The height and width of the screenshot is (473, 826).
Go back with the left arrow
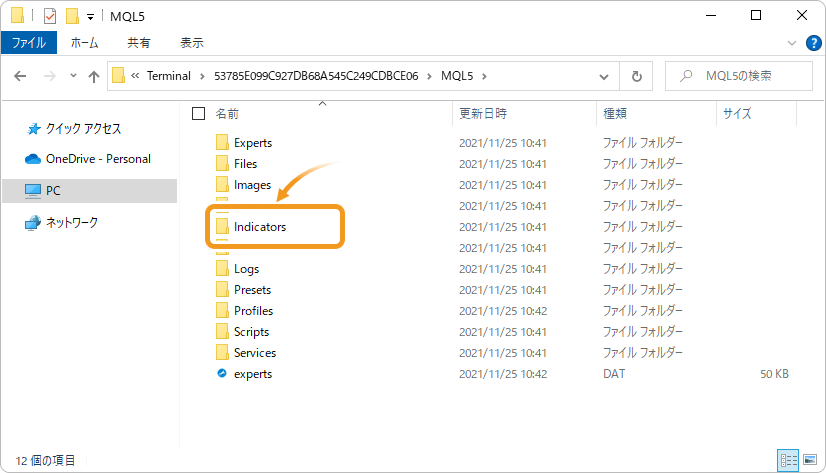[x=20, y=76]
